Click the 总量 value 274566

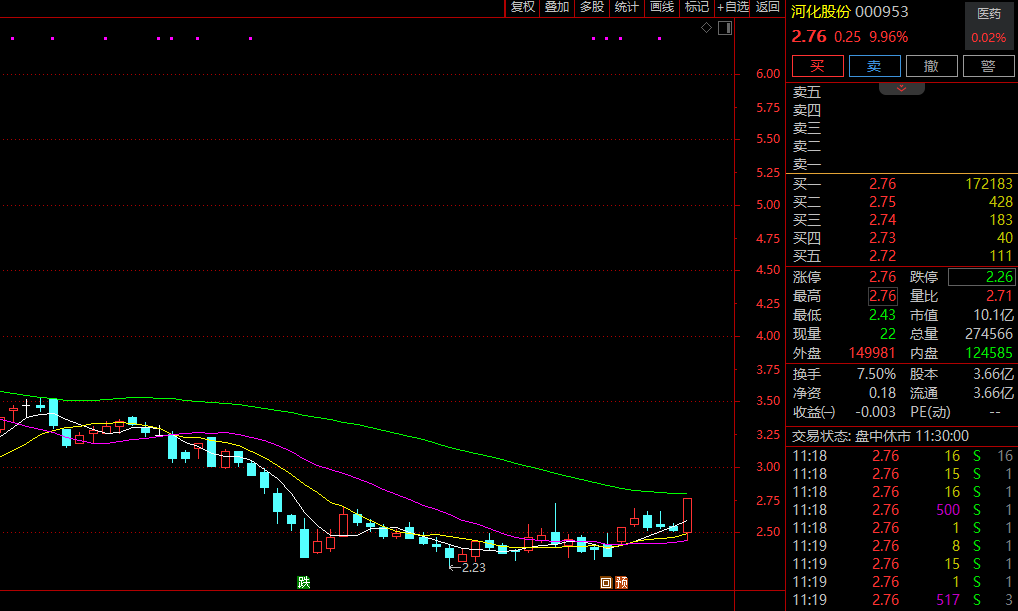[x=989, y=334]
